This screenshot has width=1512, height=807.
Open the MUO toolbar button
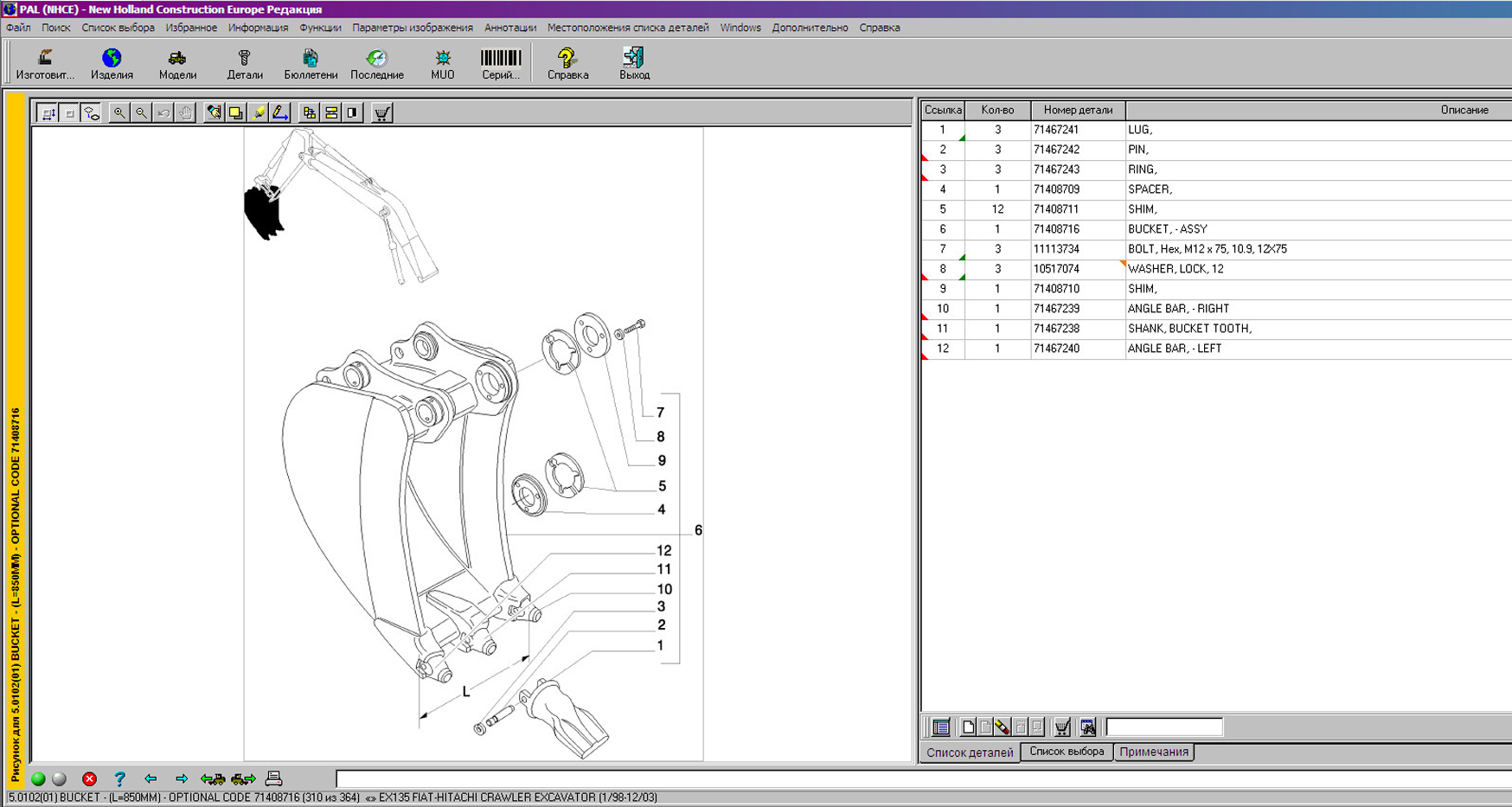[442, 64]
